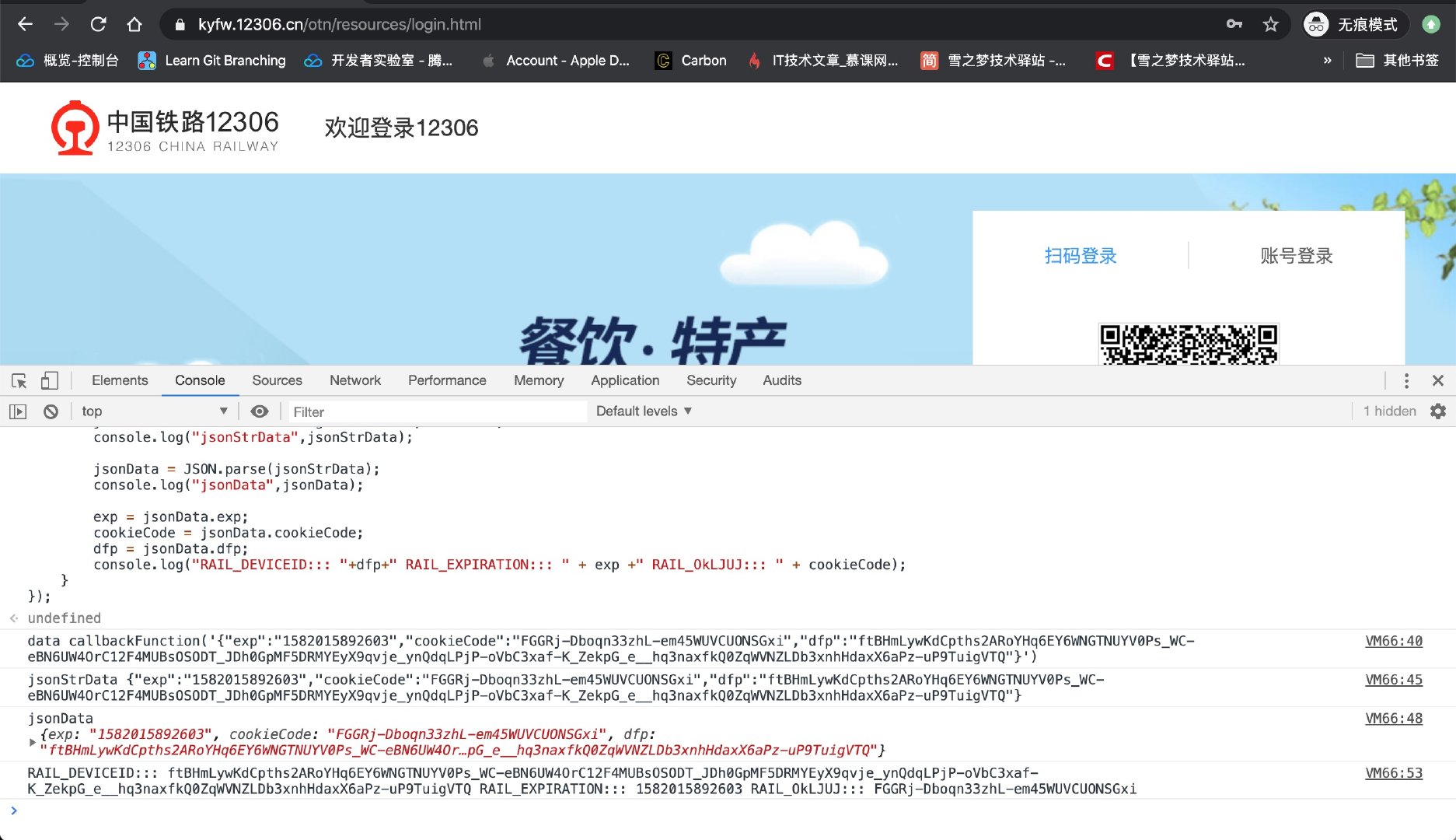Viewport: 1456px width, 840px height.
Task: Click the console Filter input field
Action: tap(435, 411)
